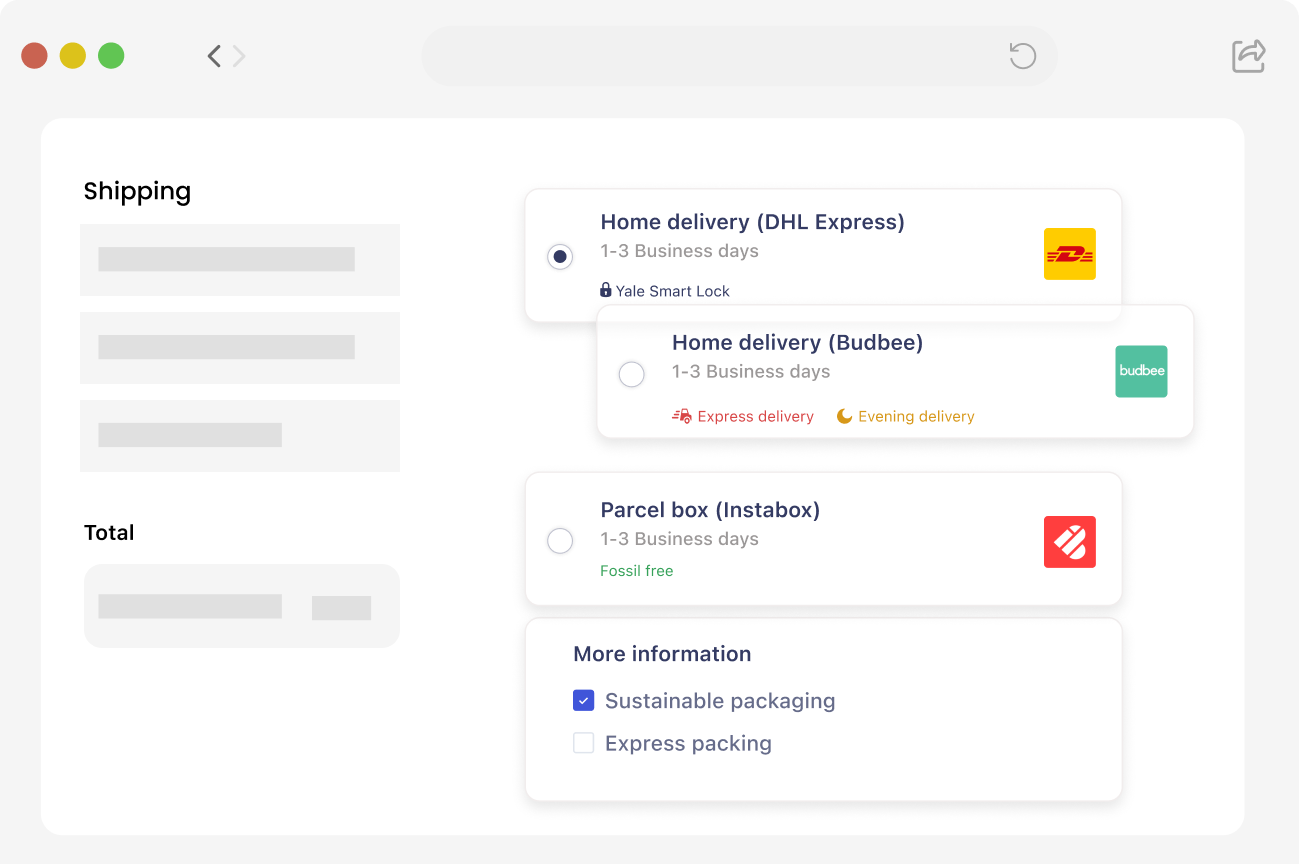Click the DHL Express logo icon

point(1069,254)
